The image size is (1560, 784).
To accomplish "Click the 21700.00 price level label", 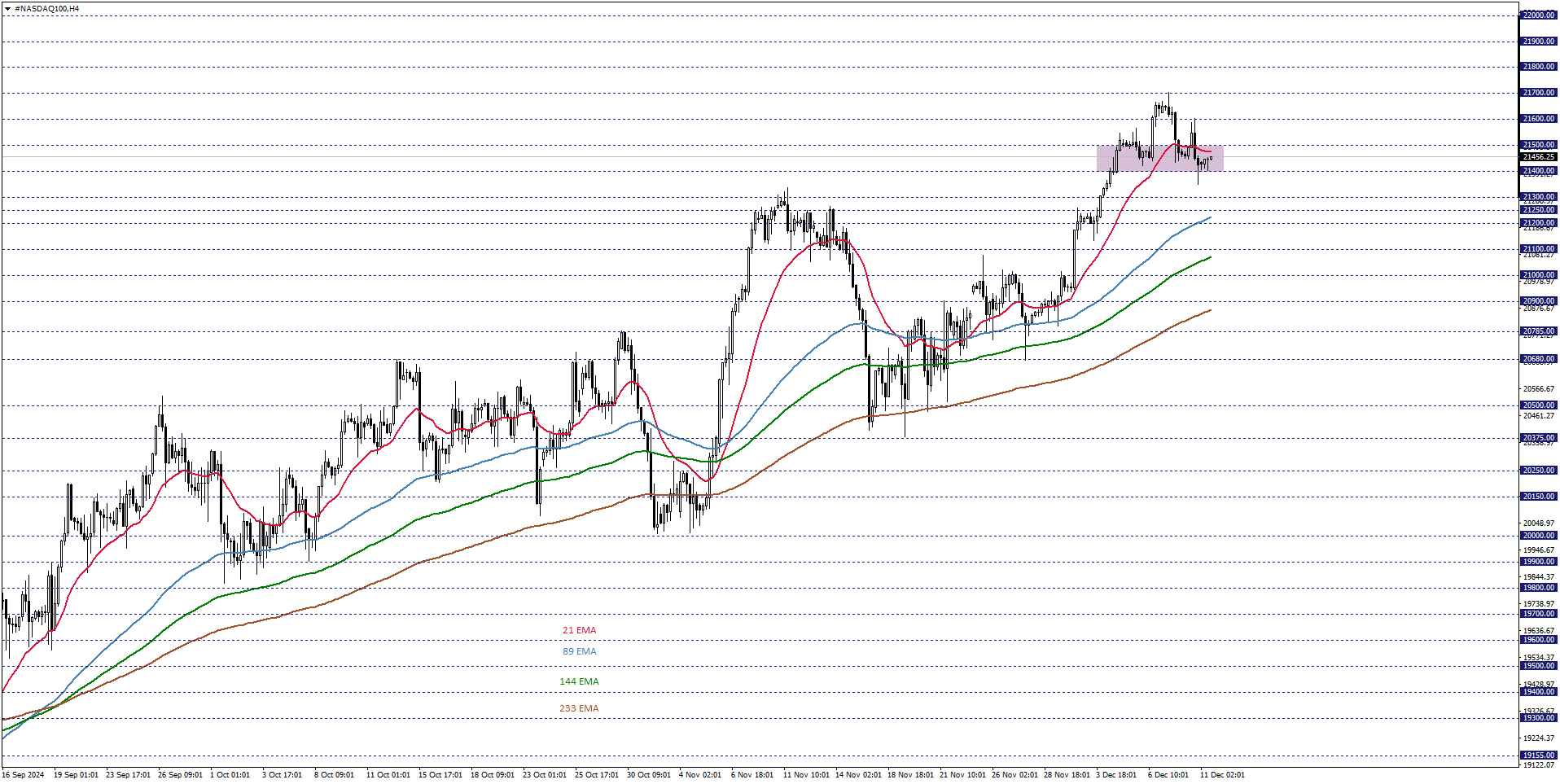I will point(1539,93).
